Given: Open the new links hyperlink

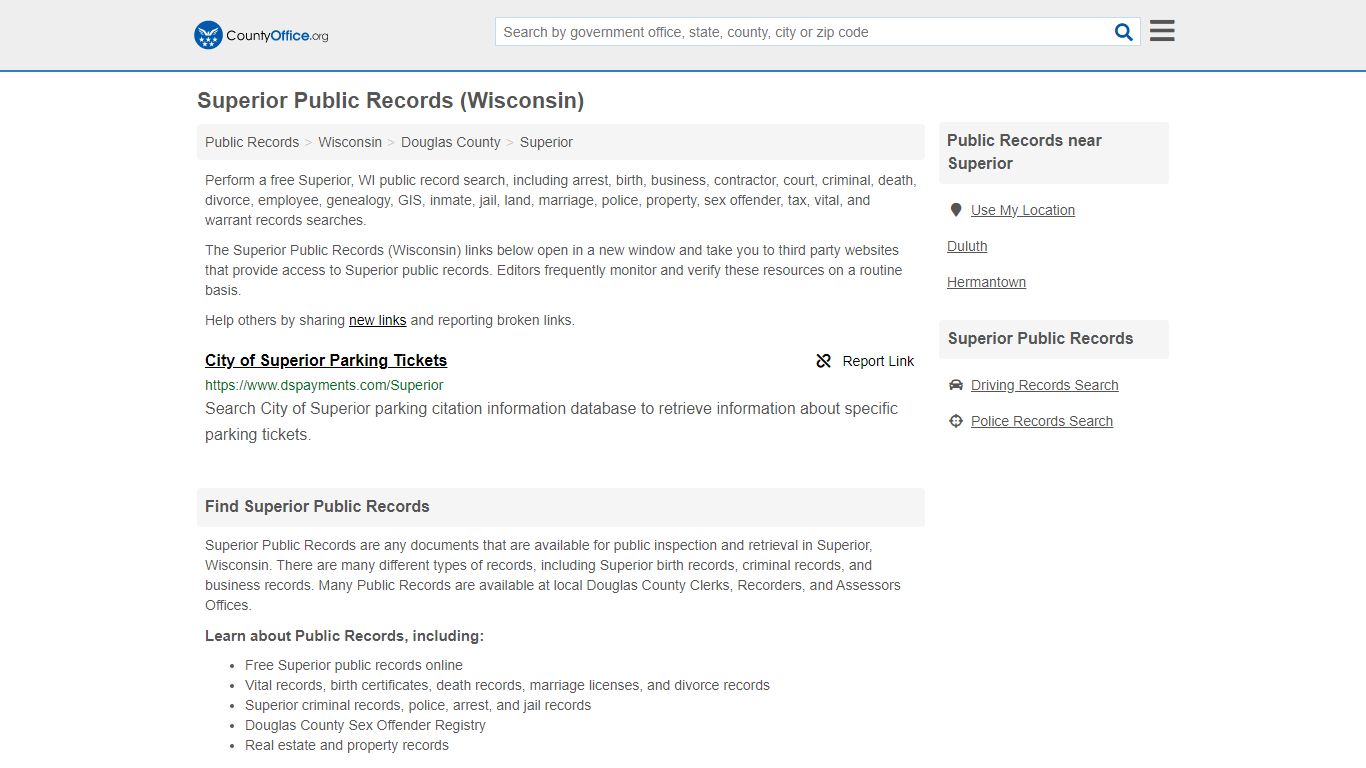Looking at the screenshot, I should point(377,320).
